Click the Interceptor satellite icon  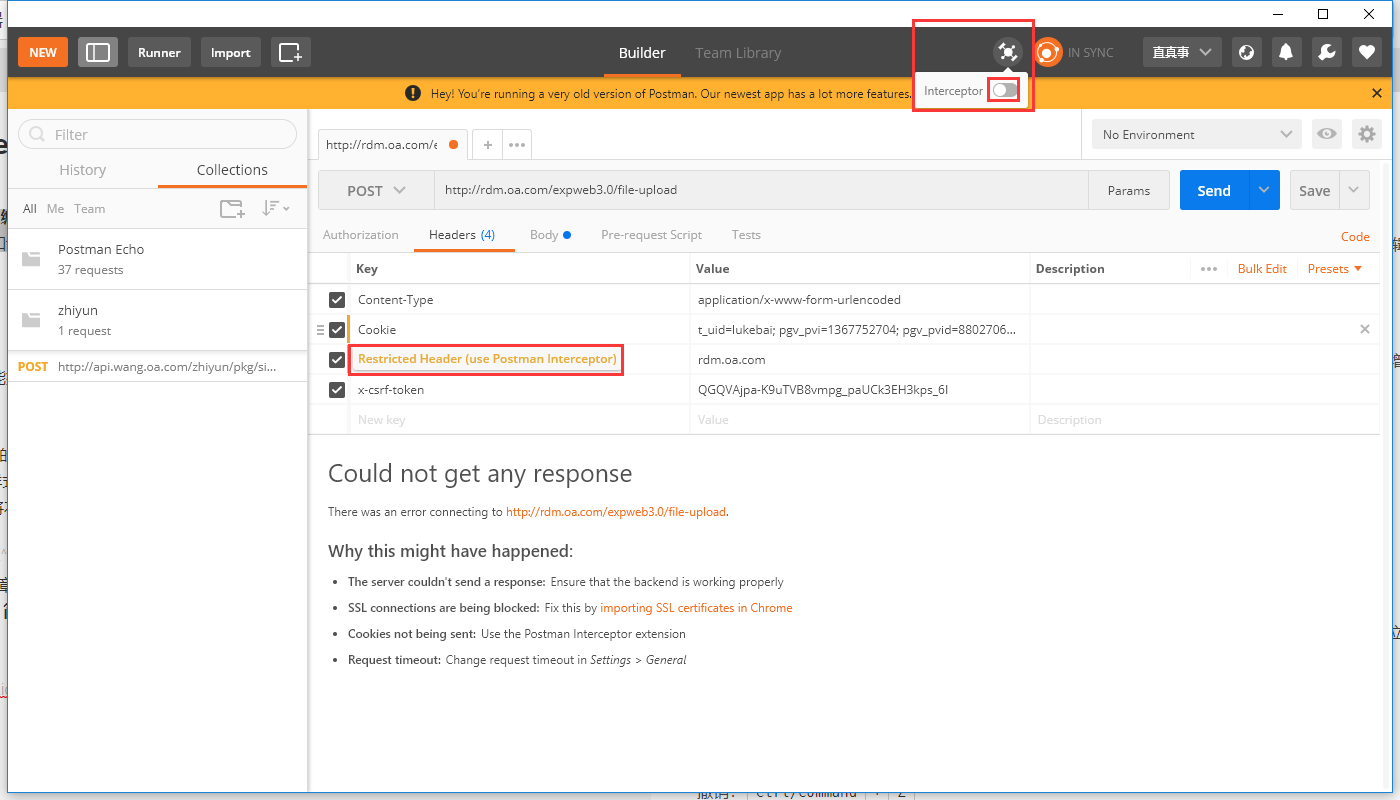click(1007, 52)
